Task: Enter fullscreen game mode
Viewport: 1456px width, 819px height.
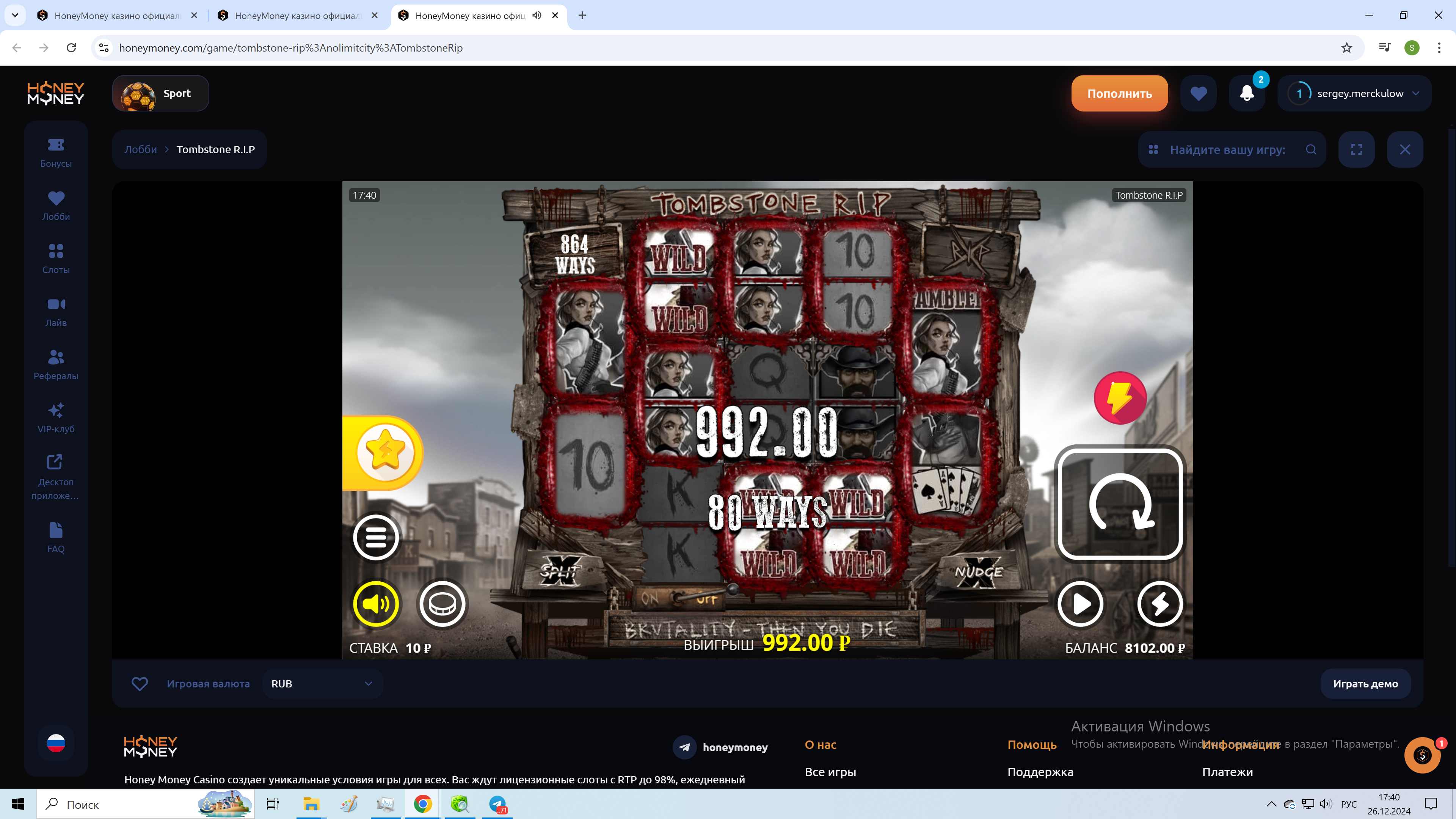Action: click(1357, 149)
